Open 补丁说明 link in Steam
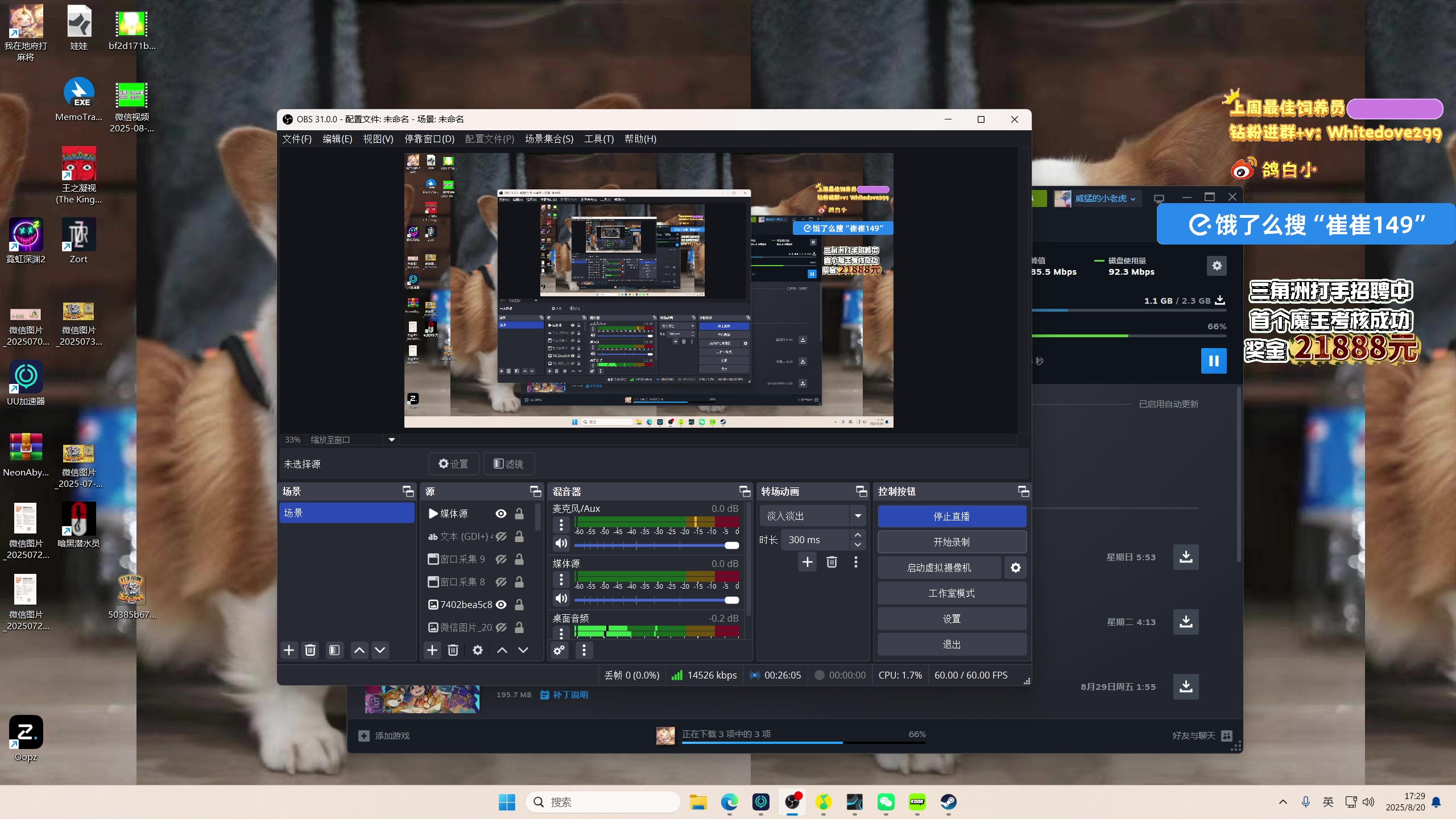Viewport: 1456px width, 819px height. point(565,694)
